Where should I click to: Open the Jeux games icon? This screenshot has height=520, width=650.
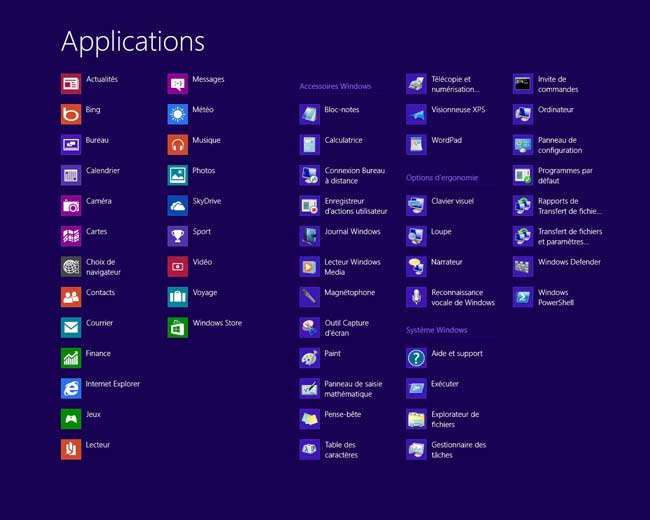(x=71, y=419)
